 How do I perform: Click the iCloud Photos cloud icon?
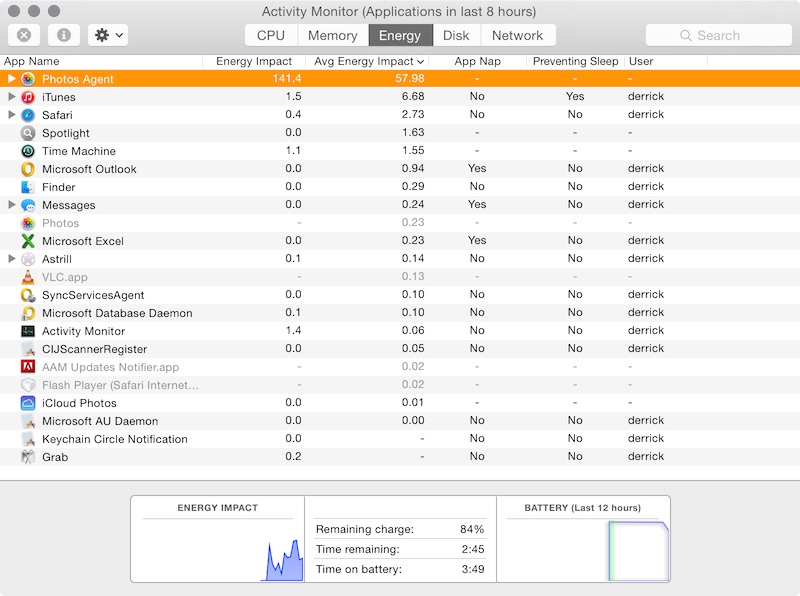click(28, 403)
